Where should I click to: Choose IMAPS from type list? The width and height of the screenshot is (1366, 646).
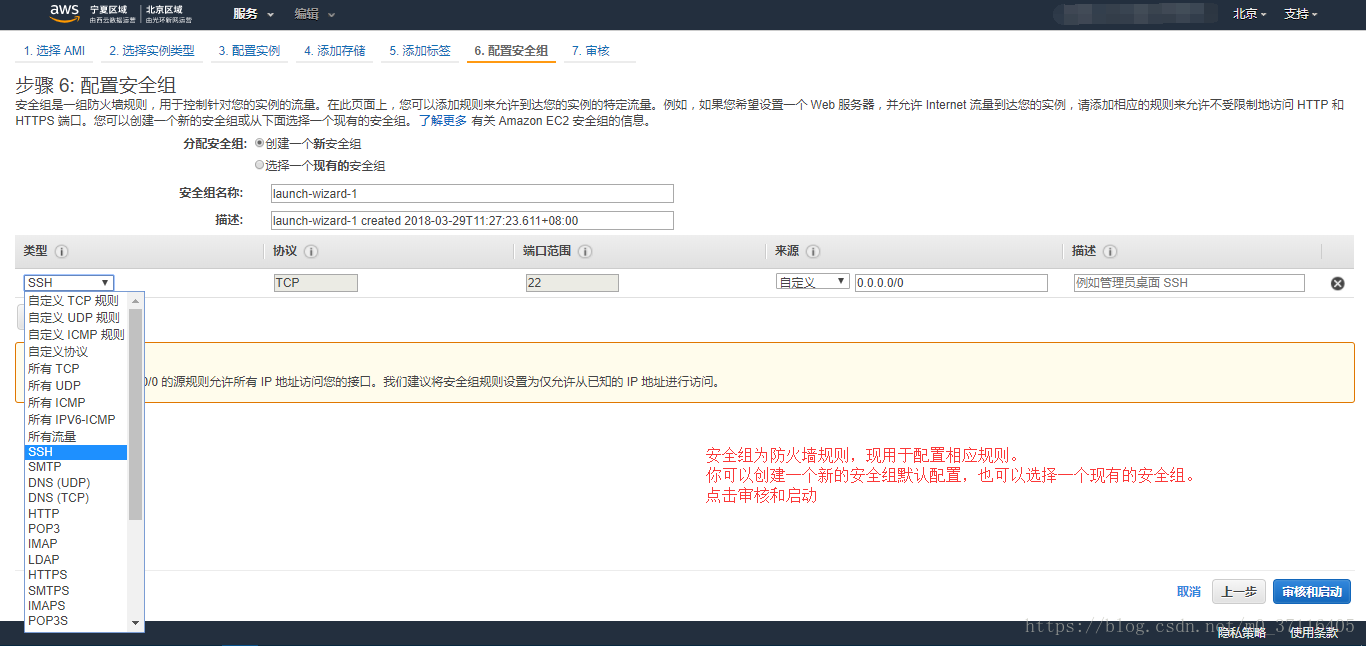coord(77,606)
